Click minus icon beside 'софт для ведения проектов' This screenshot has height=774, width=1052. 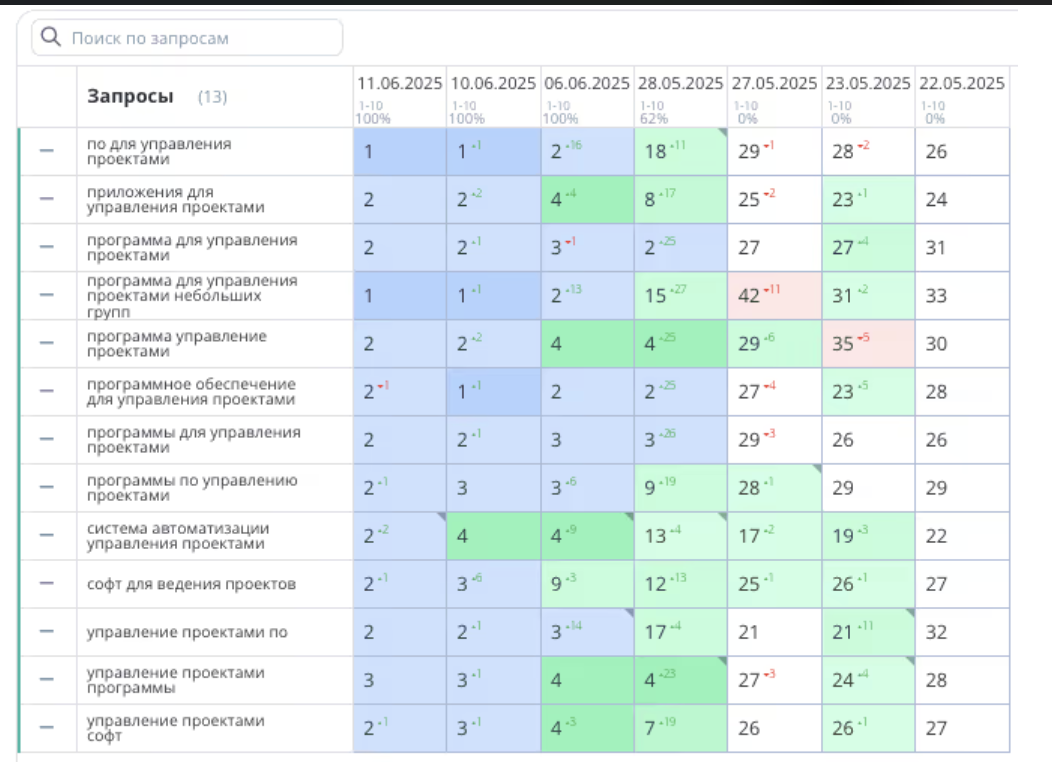coord(46,584)
